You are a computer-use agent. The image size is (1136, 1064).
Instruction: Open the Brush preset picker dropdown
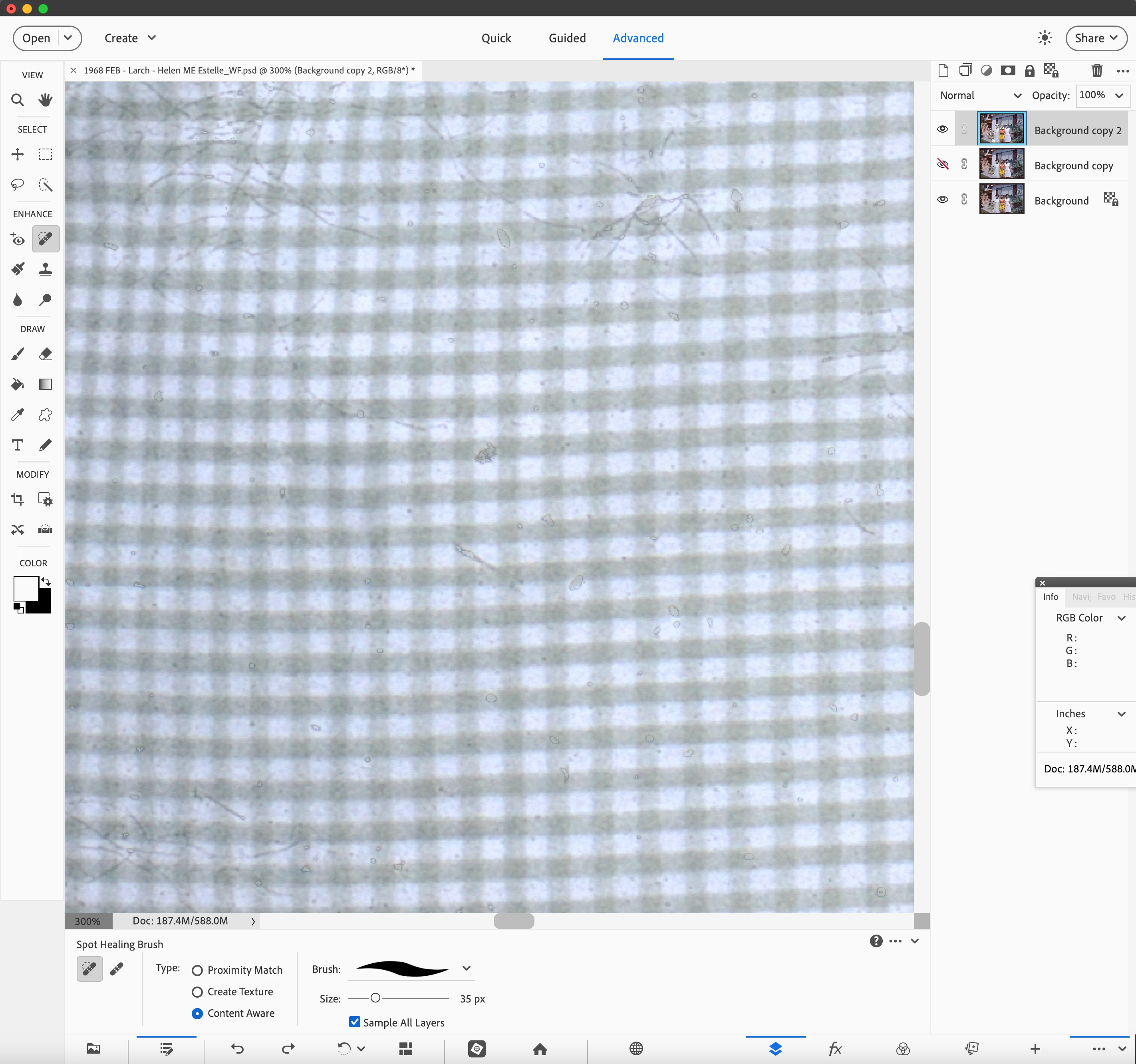pyautogui.click(x=466, y=968)
